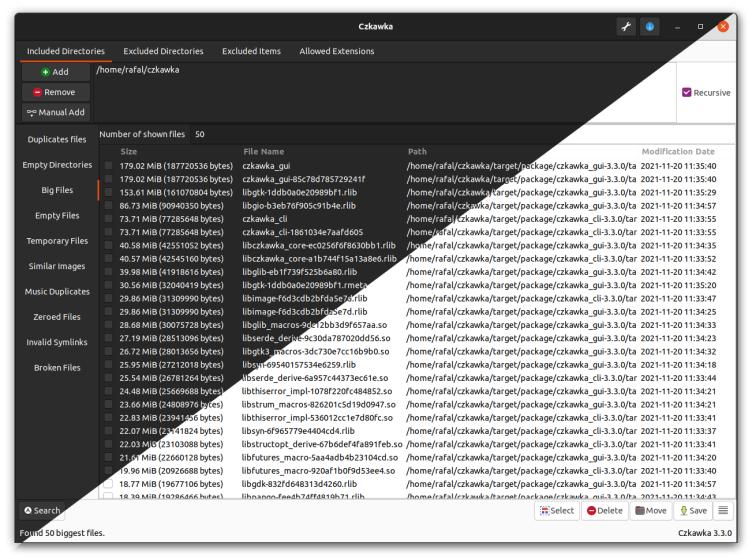Click the blue info icon
The width and height of the screenshot is (752, 559).
tap(650, 27)
